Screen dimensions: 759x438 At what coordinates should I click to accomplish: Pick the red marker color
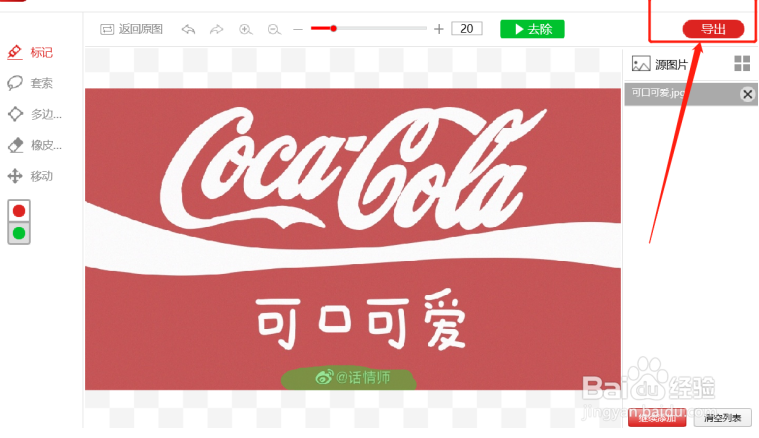(x=19, y=211)
